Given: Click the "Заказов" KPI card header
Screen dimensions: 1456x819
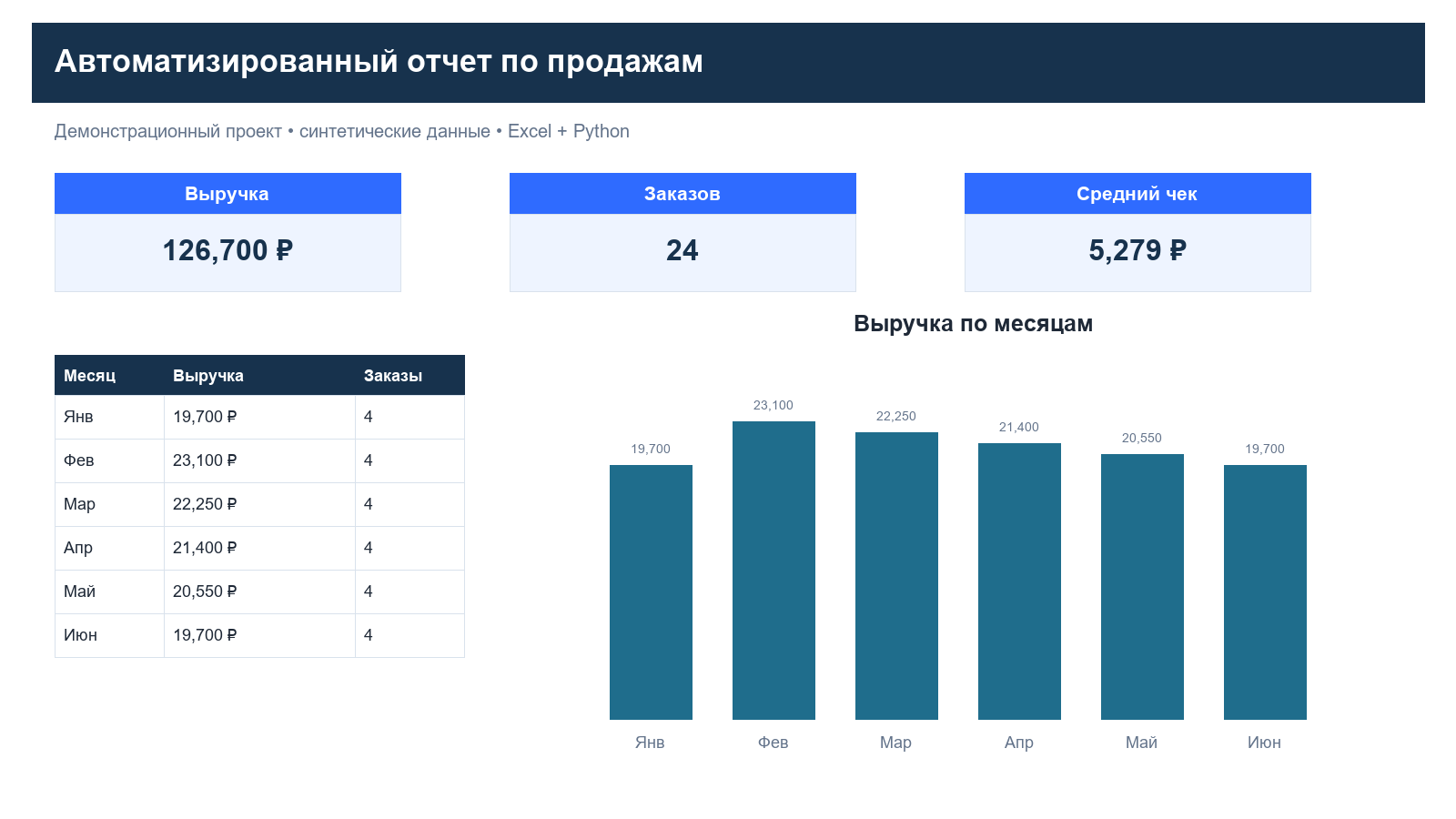Looking at the screenshot, I should pyautogui.click(x=682, y=194).
